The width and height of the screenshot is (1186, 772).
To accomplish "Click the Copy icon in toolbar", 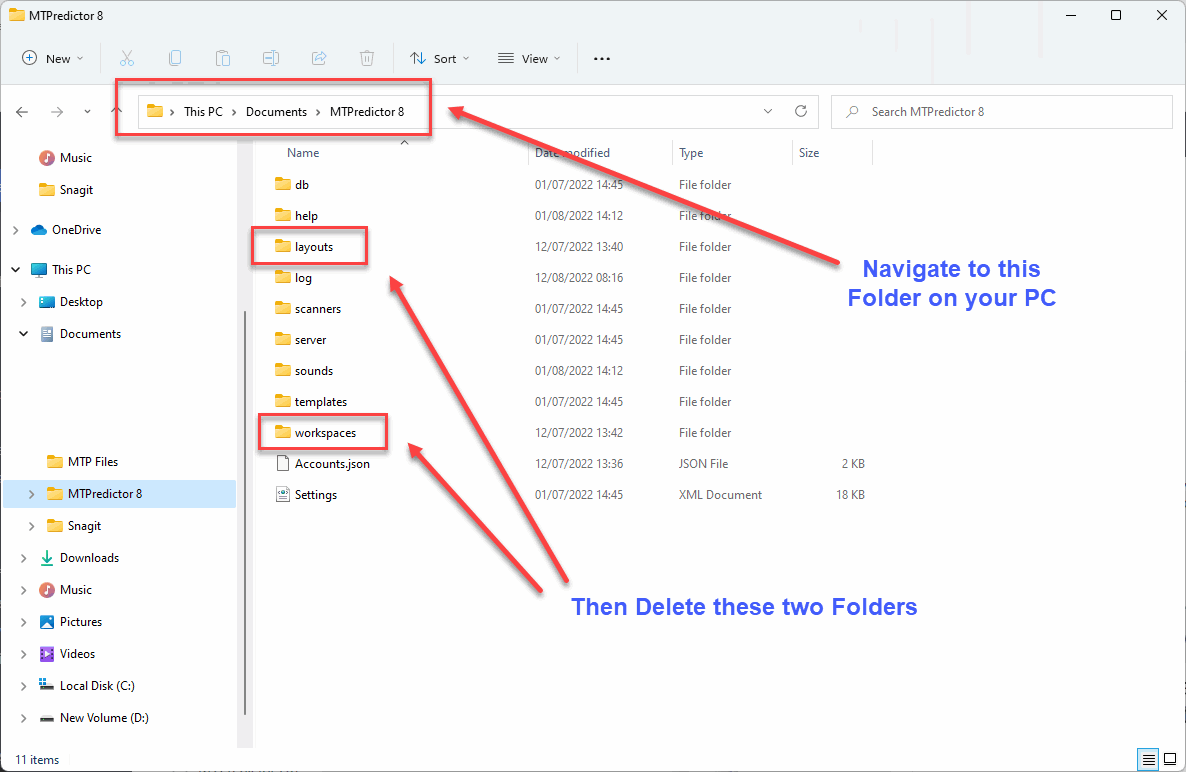I will coord(175,58).
